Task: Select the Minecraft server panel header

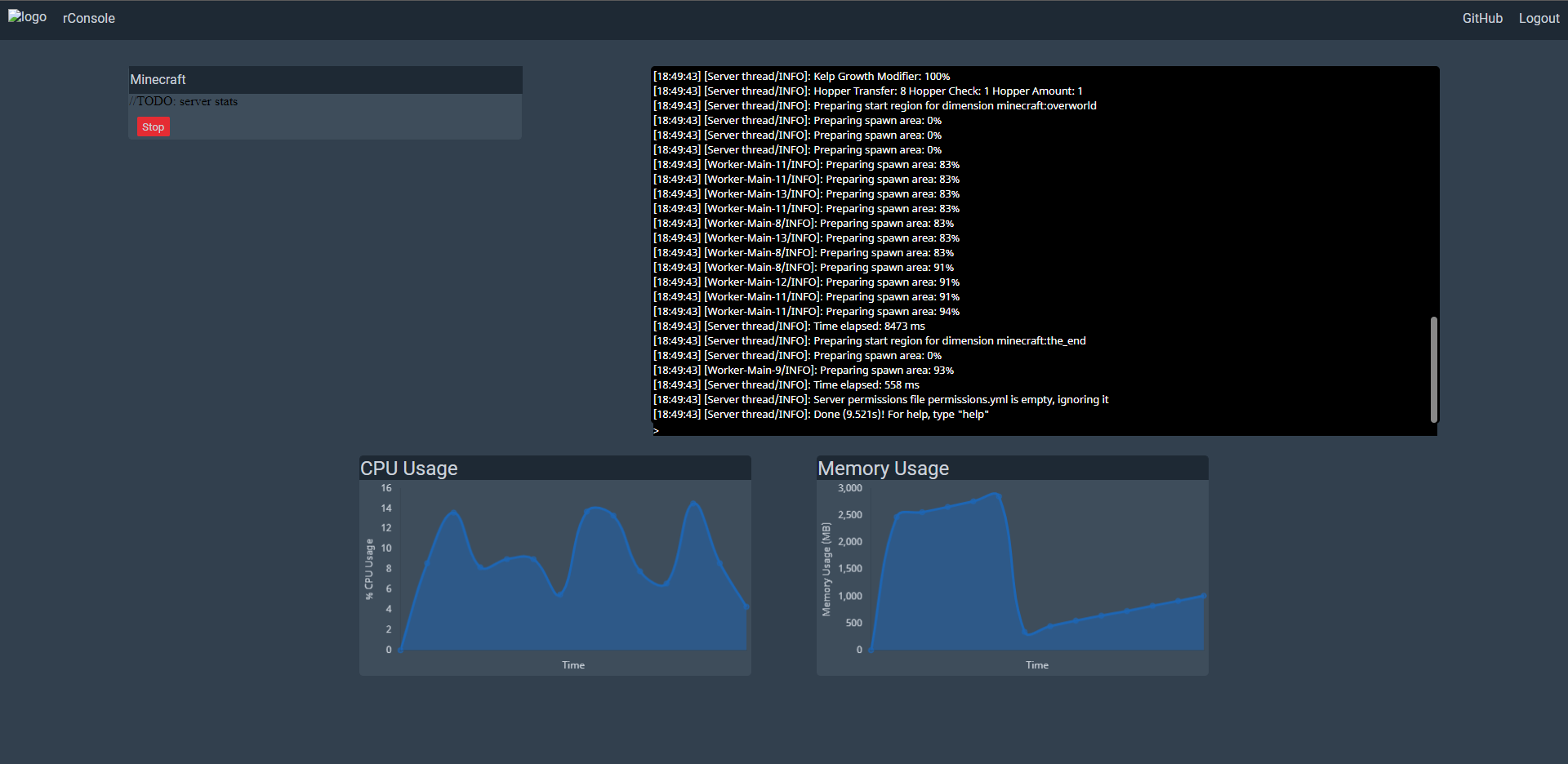Action: pyautogui.click(x=325, y=79)
